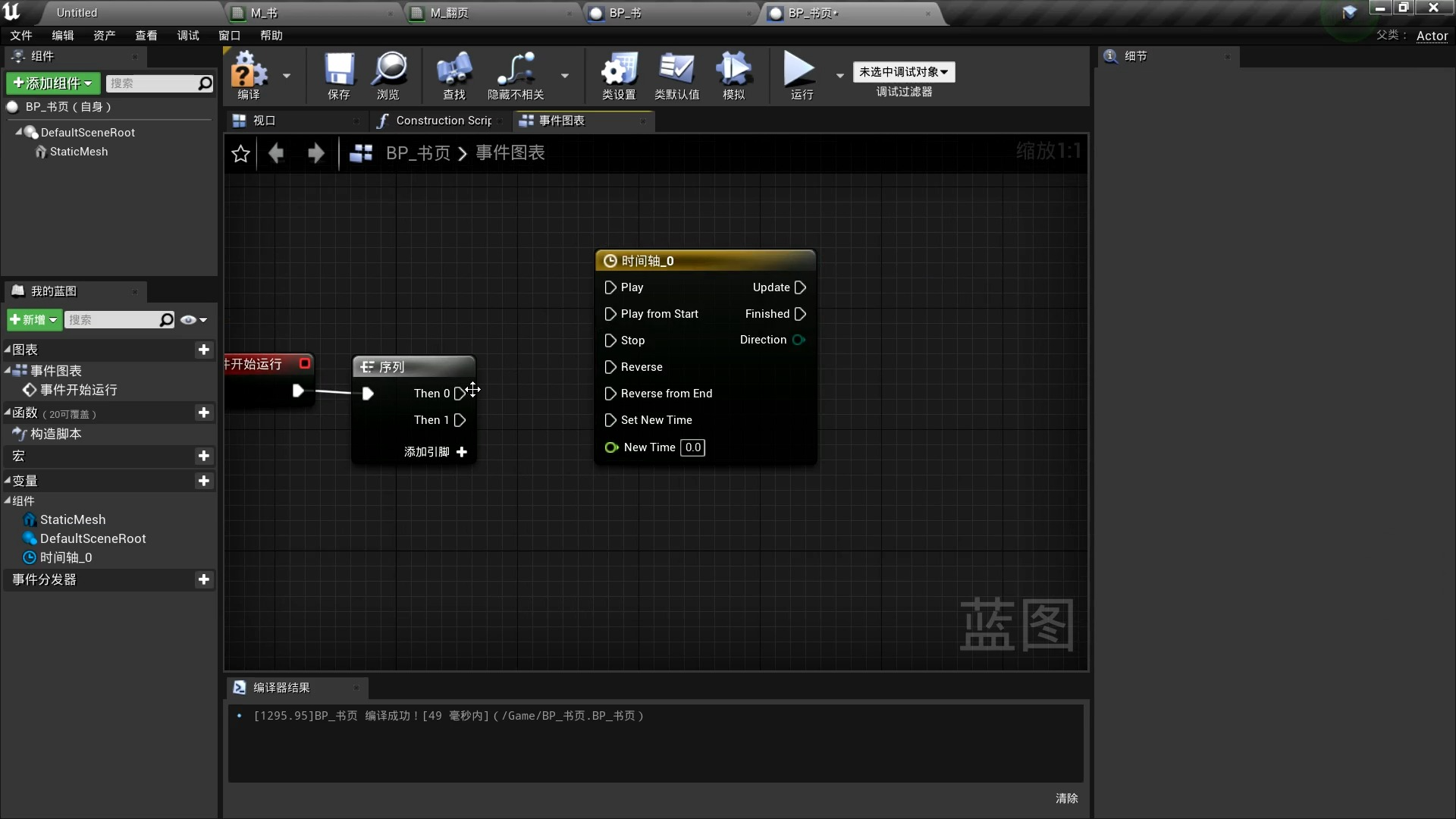The height and width of the screenshot is (819, 1456).
Task: Open the 窗口 (Window) menu
Action: click(x=229, y=36)
